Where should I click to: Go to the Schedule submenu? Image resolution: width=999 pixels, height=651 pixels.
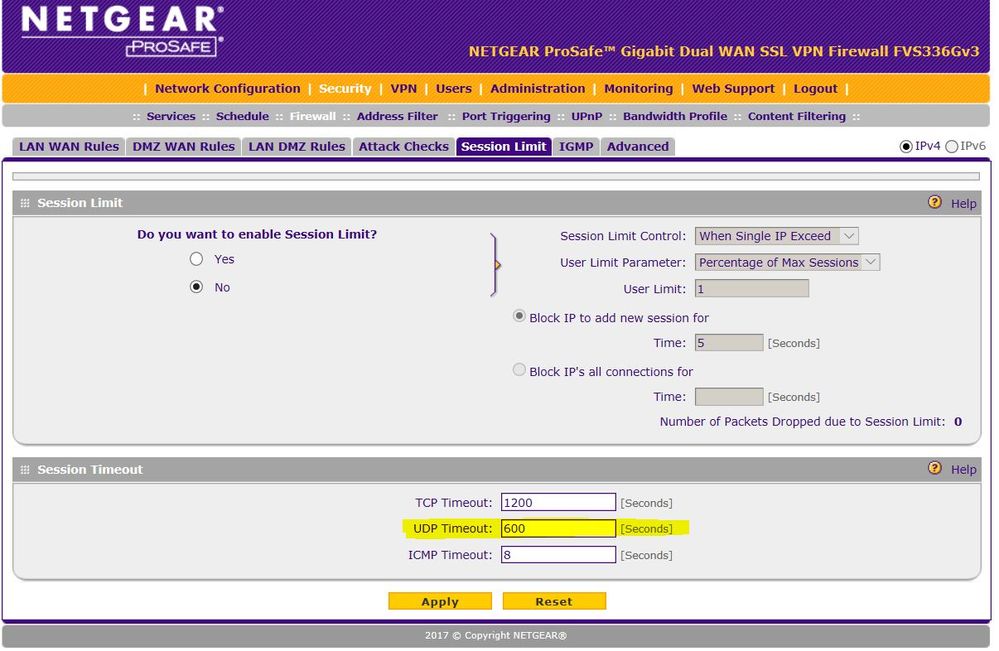(x=242, y=117)
